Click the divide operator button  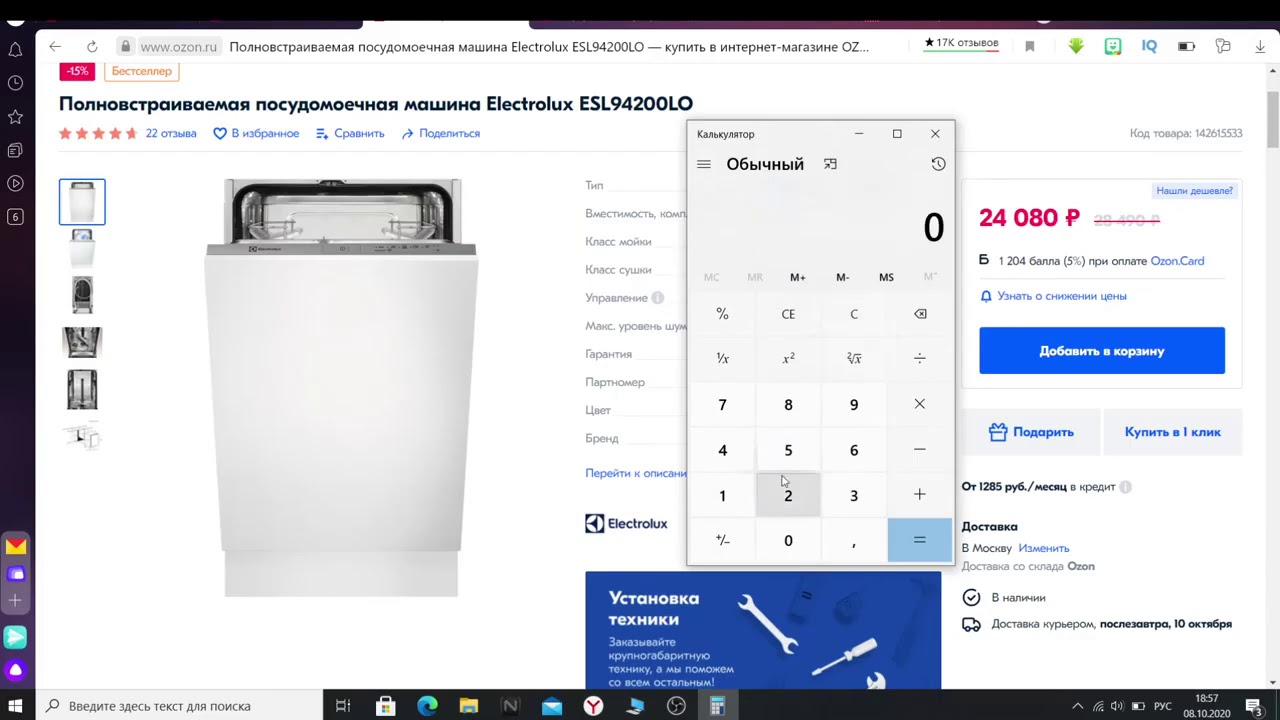pos(920,358)
